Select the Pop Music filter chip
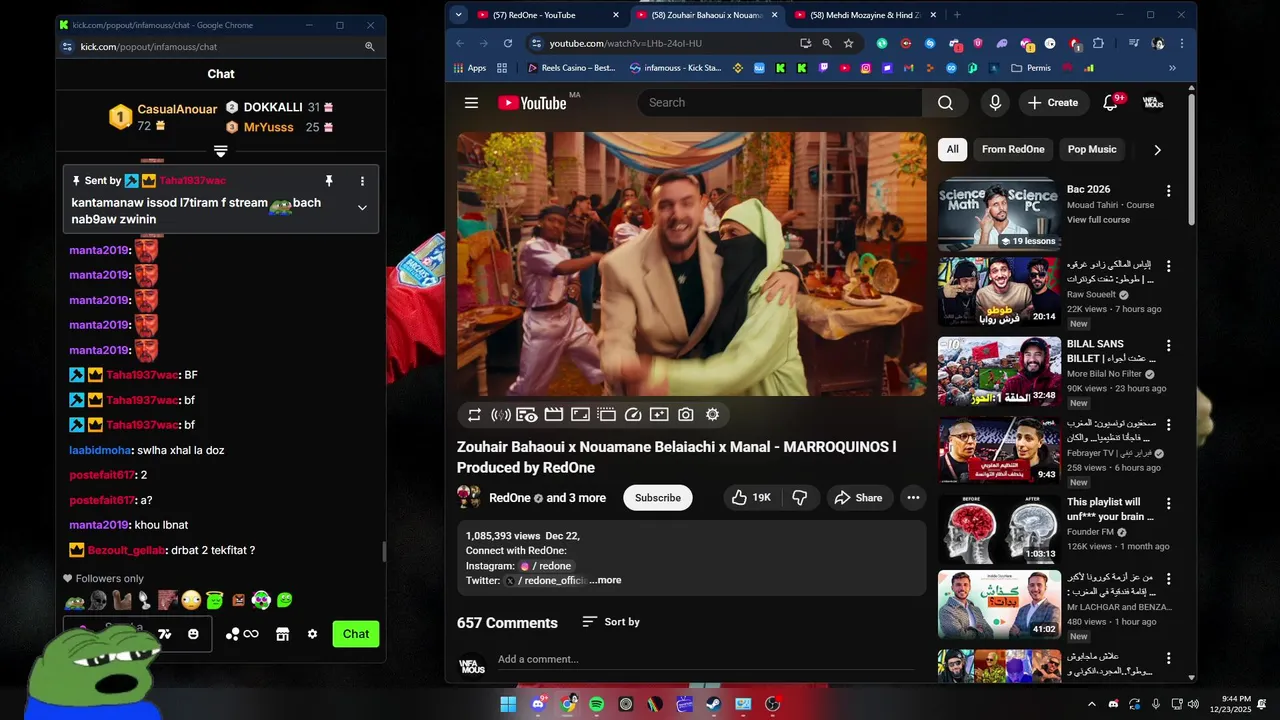The width and height of the screenshot is (1280, 720). (x=1091, y=149)
